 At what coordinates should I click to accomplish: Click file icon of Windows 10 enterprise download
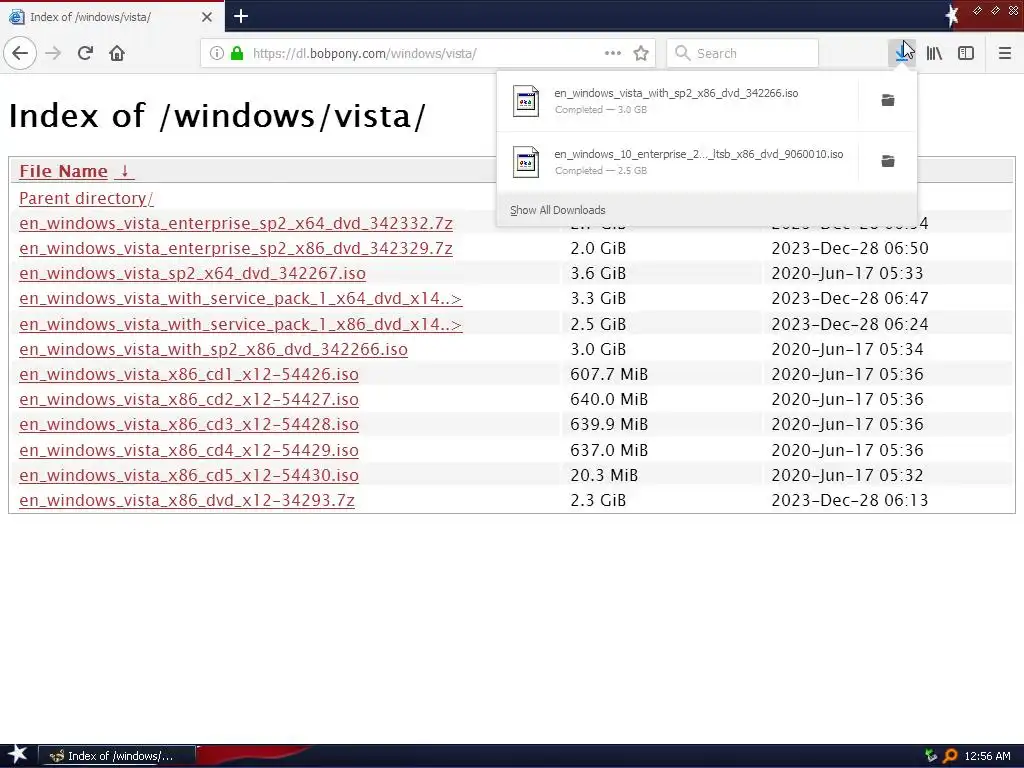pyautogui.click(x=526, y=162)
